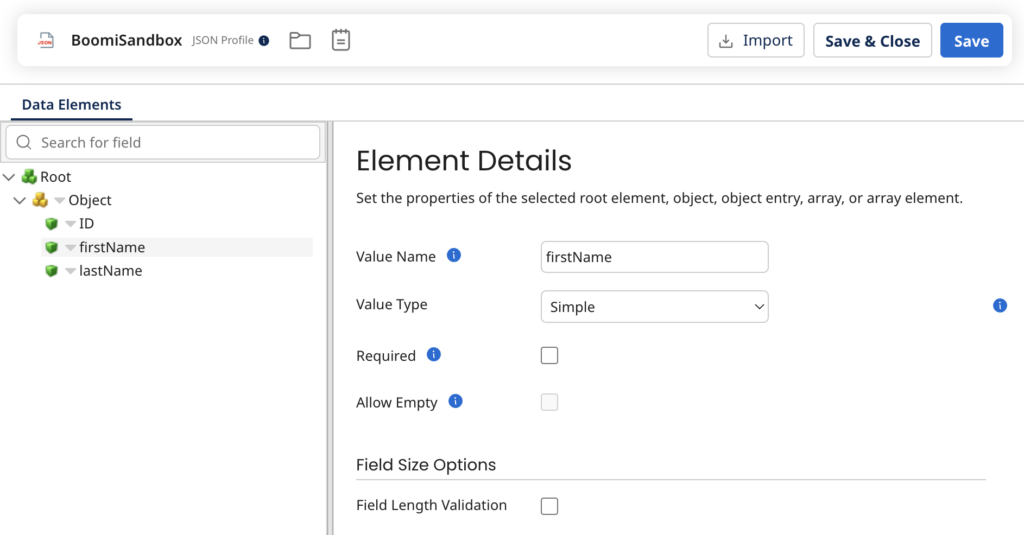The height and width of the screenshot is (535, 1024).
Task: Select the ID element in tree
Action: tap(86, 224)
